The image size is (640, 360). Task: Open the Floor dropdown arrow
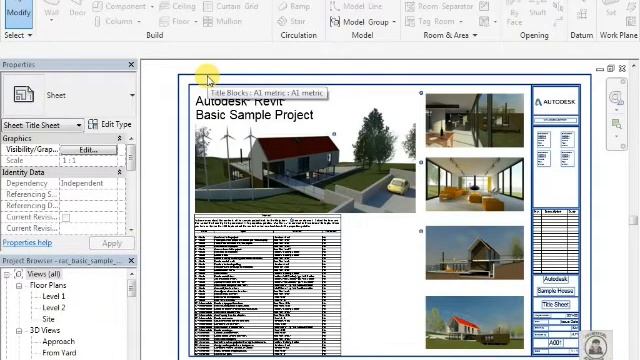coord(196,21)
